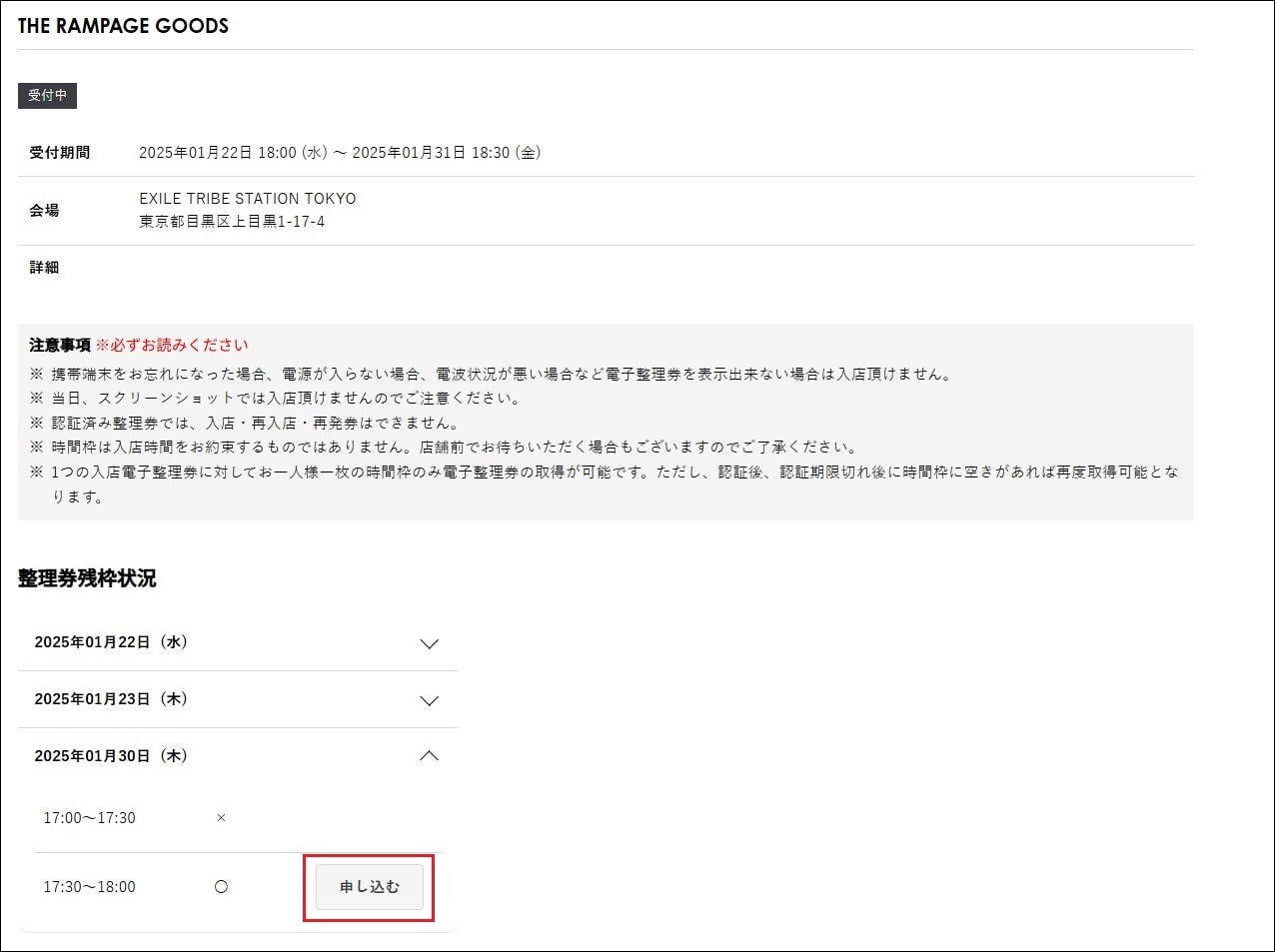
Task: Click the 申し込む apply button
Action: coord(370,887)
